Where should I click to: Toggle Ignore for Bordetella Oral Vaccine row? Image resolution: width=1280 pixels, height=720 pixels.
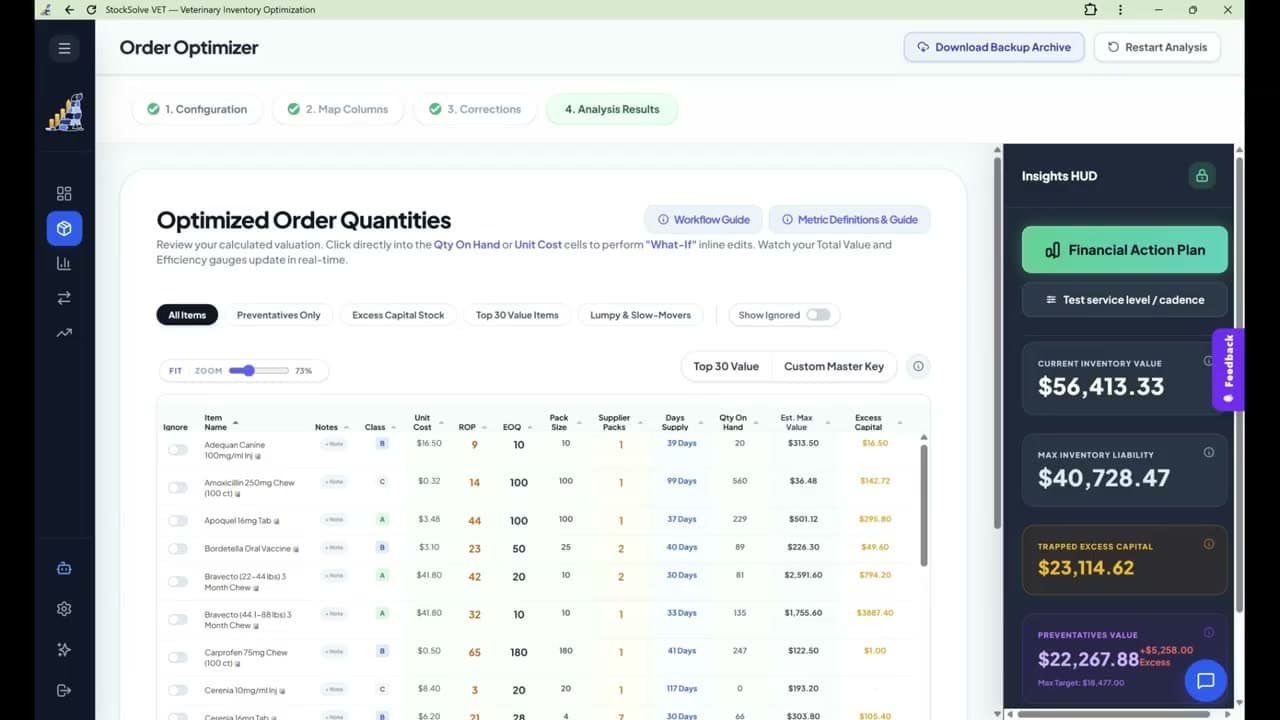[x=177, y=549]
